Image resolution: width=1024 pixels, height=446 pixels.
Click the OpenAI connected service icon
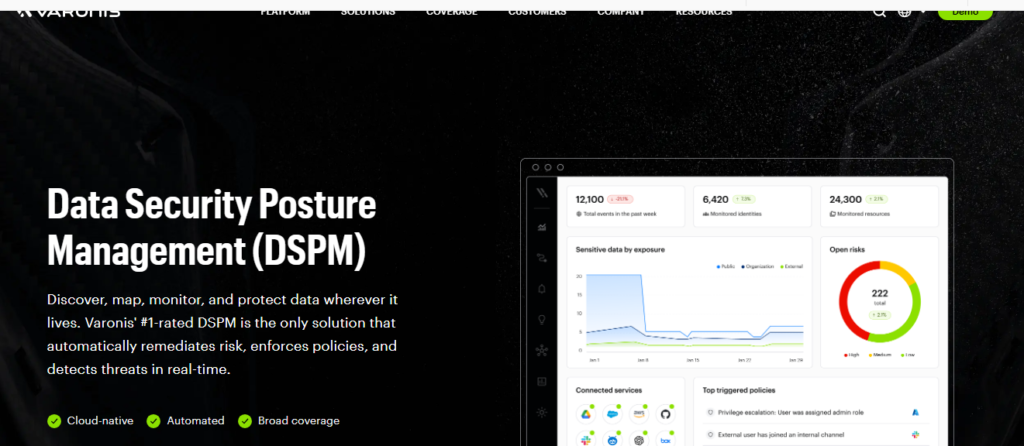639,440
